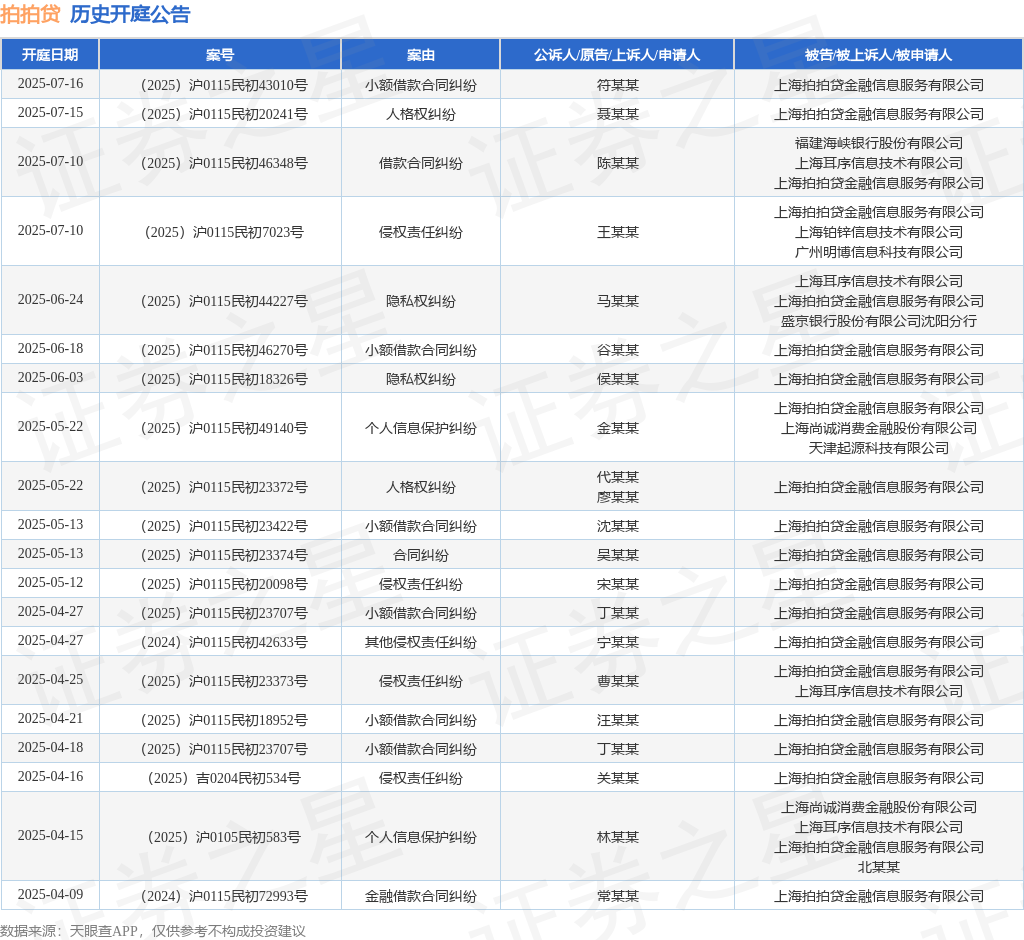Click plaintiff 马某某
This screenshot has width=1024, height=940.
[x=618, y=301]
